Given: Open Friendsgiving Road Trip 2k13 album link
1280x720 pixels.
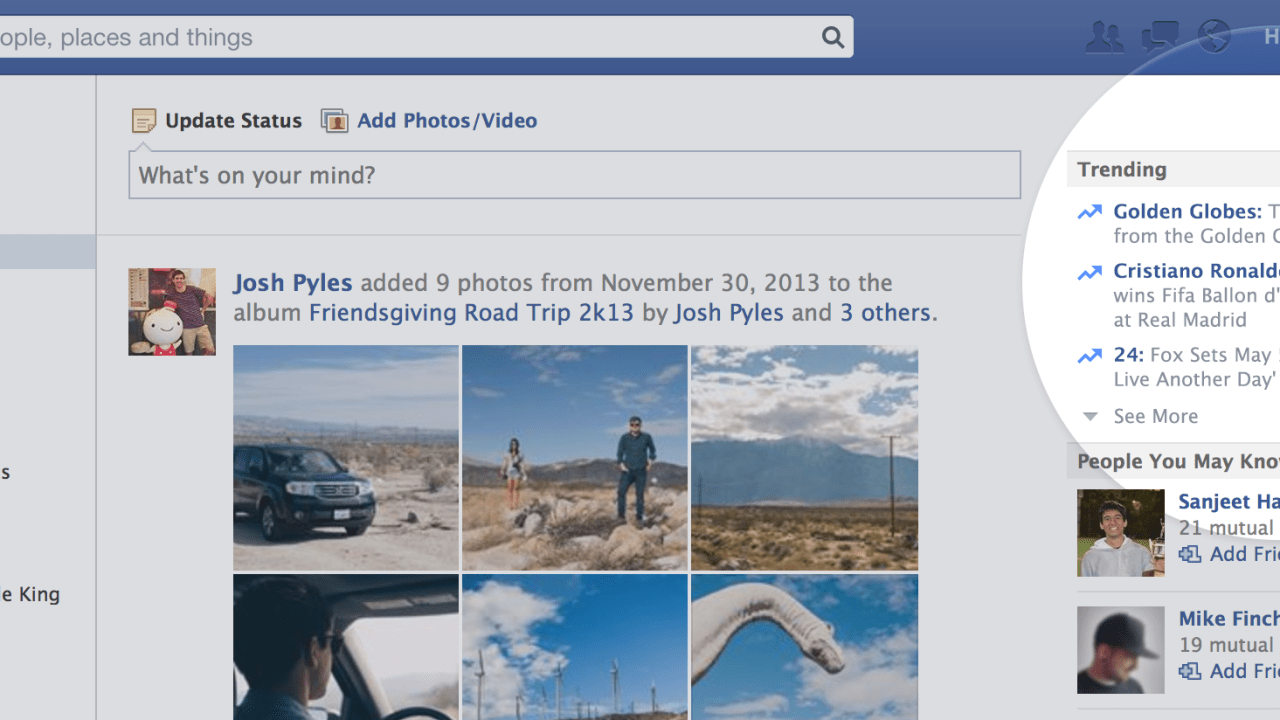Looking at the screenshot, I should 471,313.
